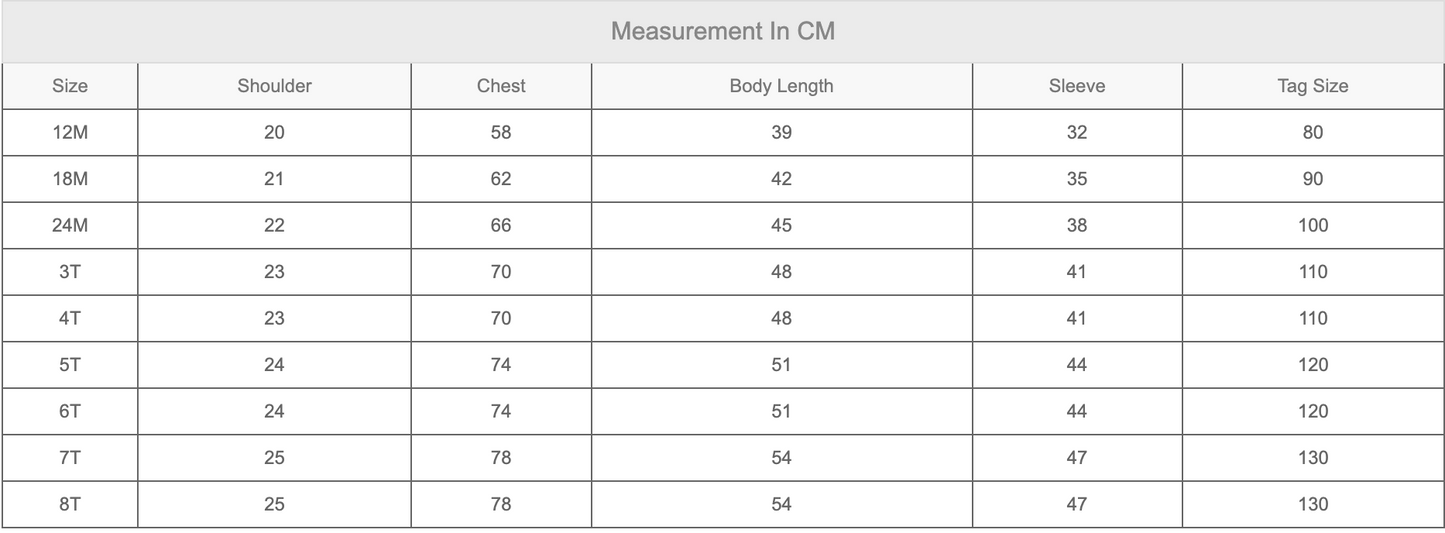Click the Measurement In CM table title
This screenshot has height=533, width=1445.
722,32
